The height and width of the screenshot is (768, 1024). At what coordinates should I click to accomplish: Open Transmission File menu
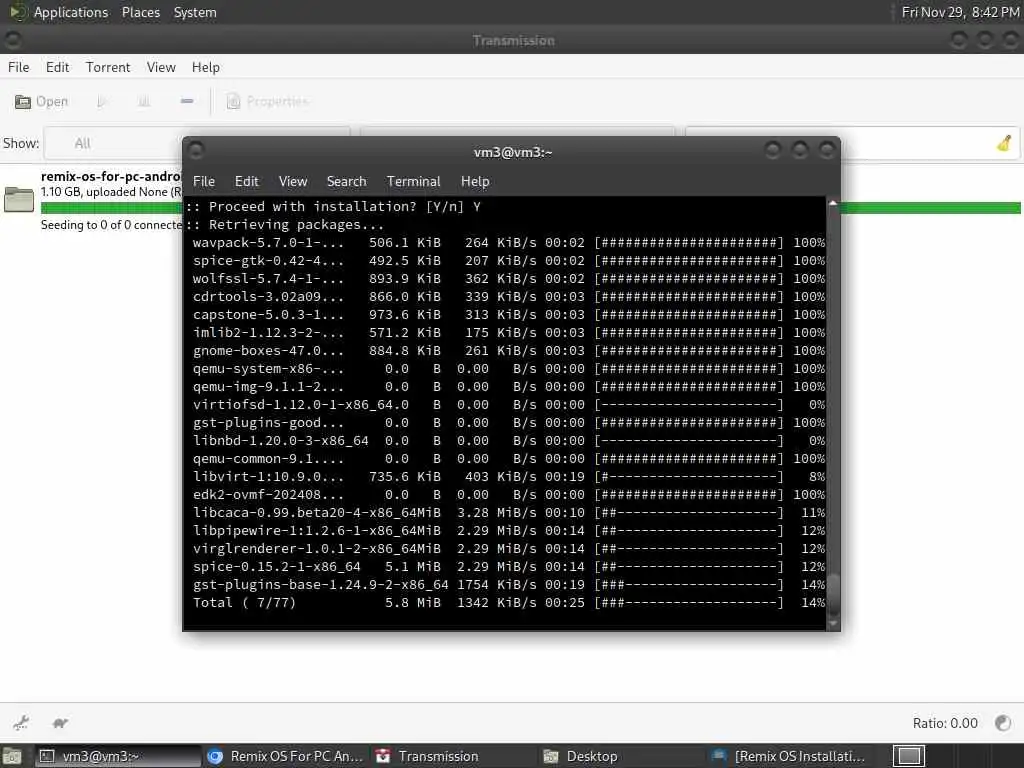pos(18,67)
